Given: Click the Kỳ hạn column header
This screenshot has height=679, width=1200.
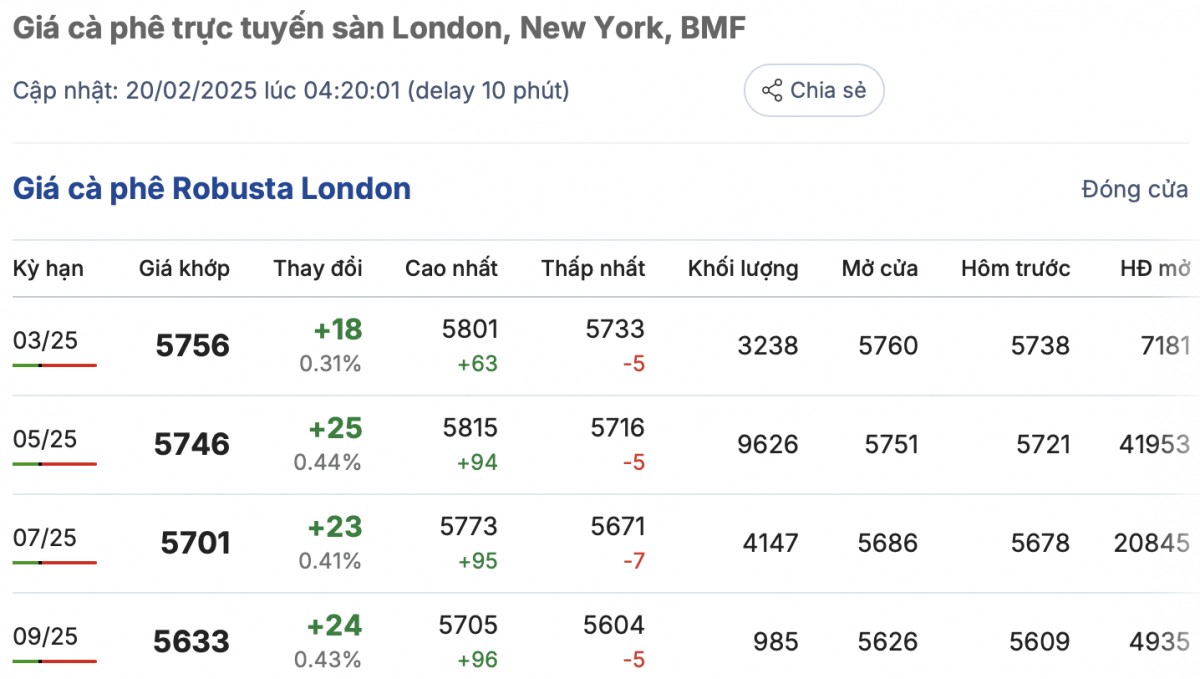Looking at the screenshot, I should coord(48,268).
